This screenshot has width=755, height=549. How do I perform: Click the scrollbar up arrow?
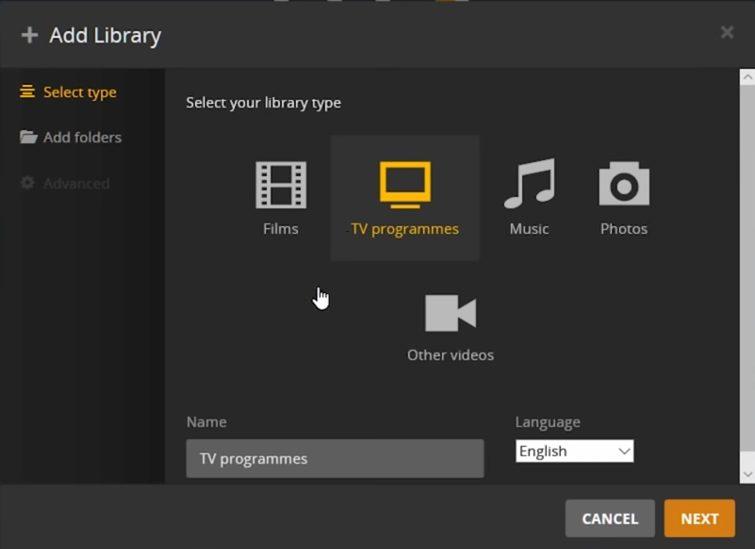click(747, 77)
